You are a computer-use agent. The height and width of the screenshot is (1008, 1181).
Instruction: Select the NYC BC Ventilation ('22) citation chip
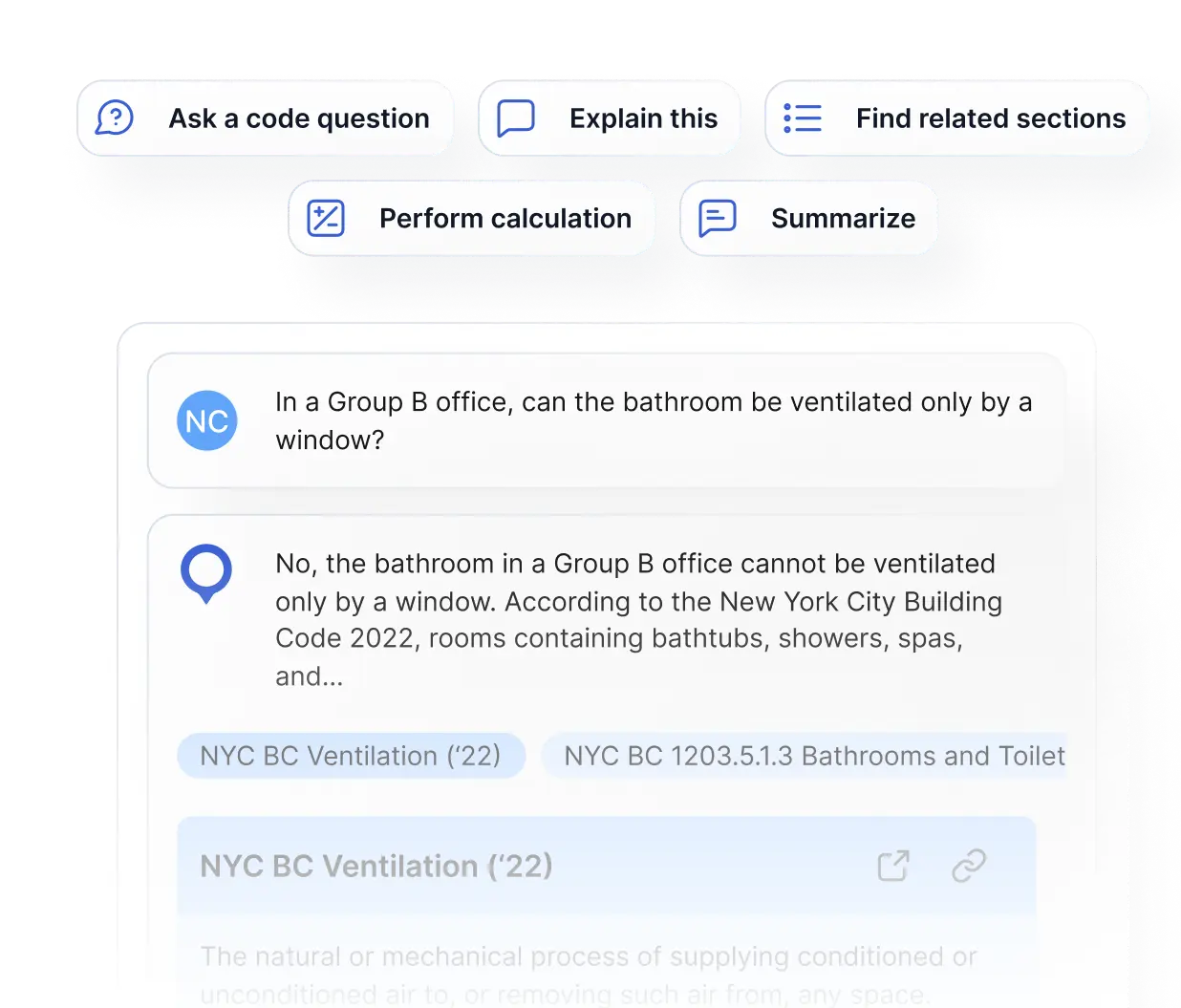click(351, 755)
